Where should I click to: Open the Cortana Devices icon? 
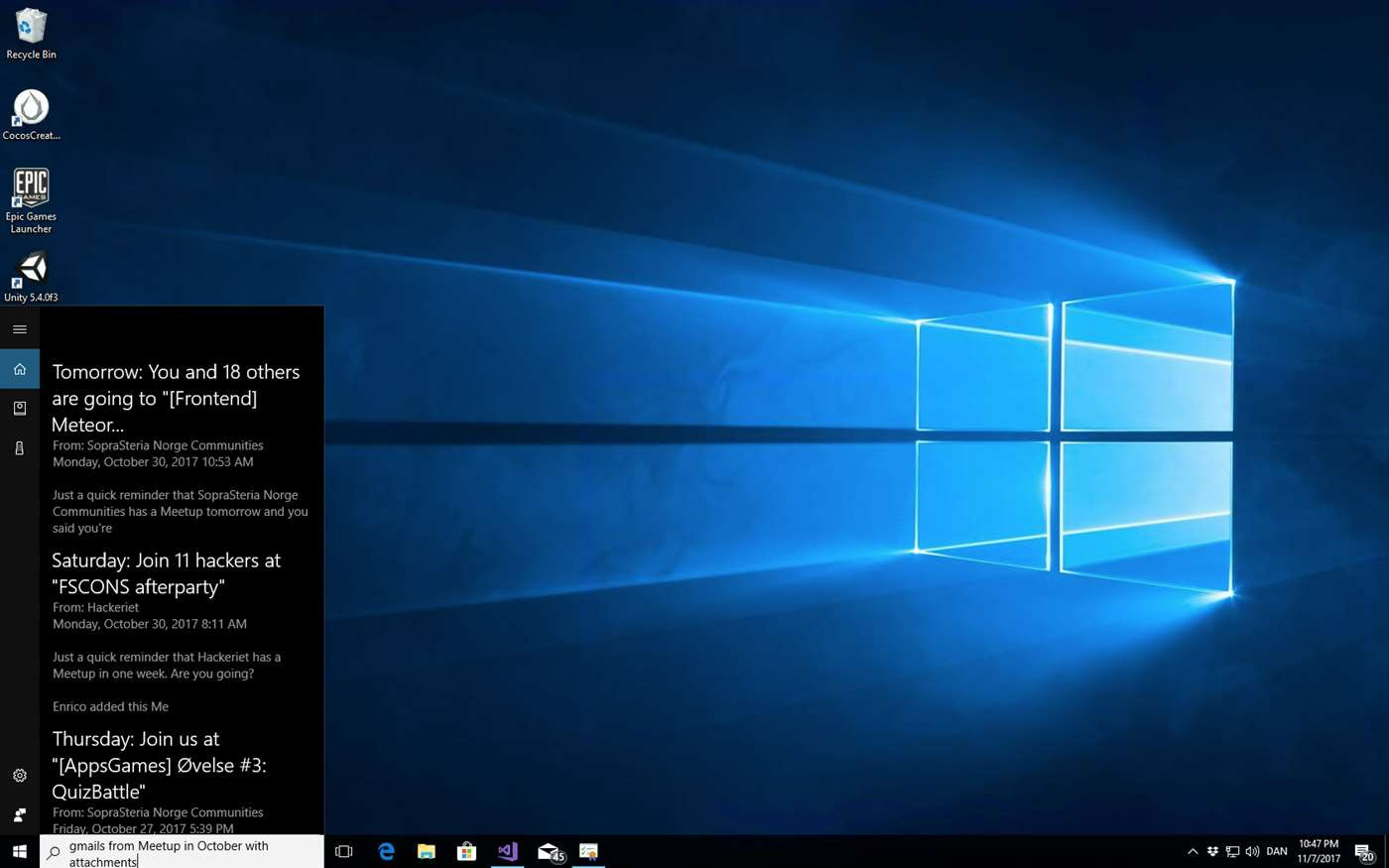tap(19, 448)
